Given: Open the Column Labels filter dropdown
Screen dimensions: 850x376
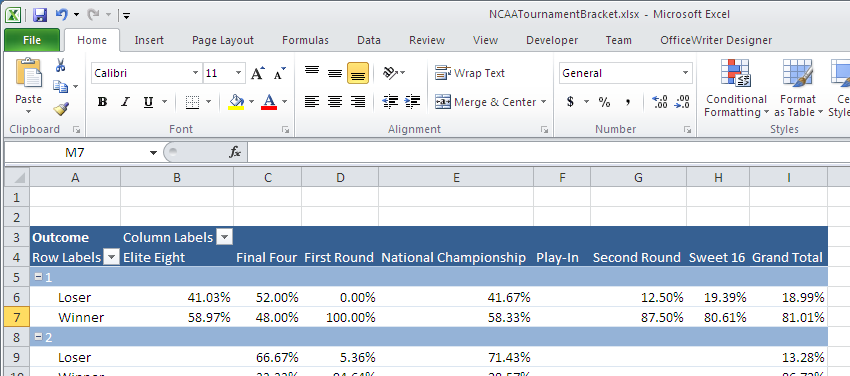Looking at the screenshot, I should pos(224,237).
